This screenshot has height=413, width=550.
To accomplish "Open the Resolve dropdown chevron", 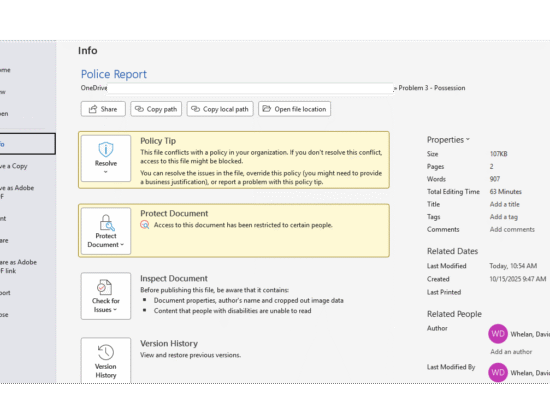I will [x=106, y=172].
